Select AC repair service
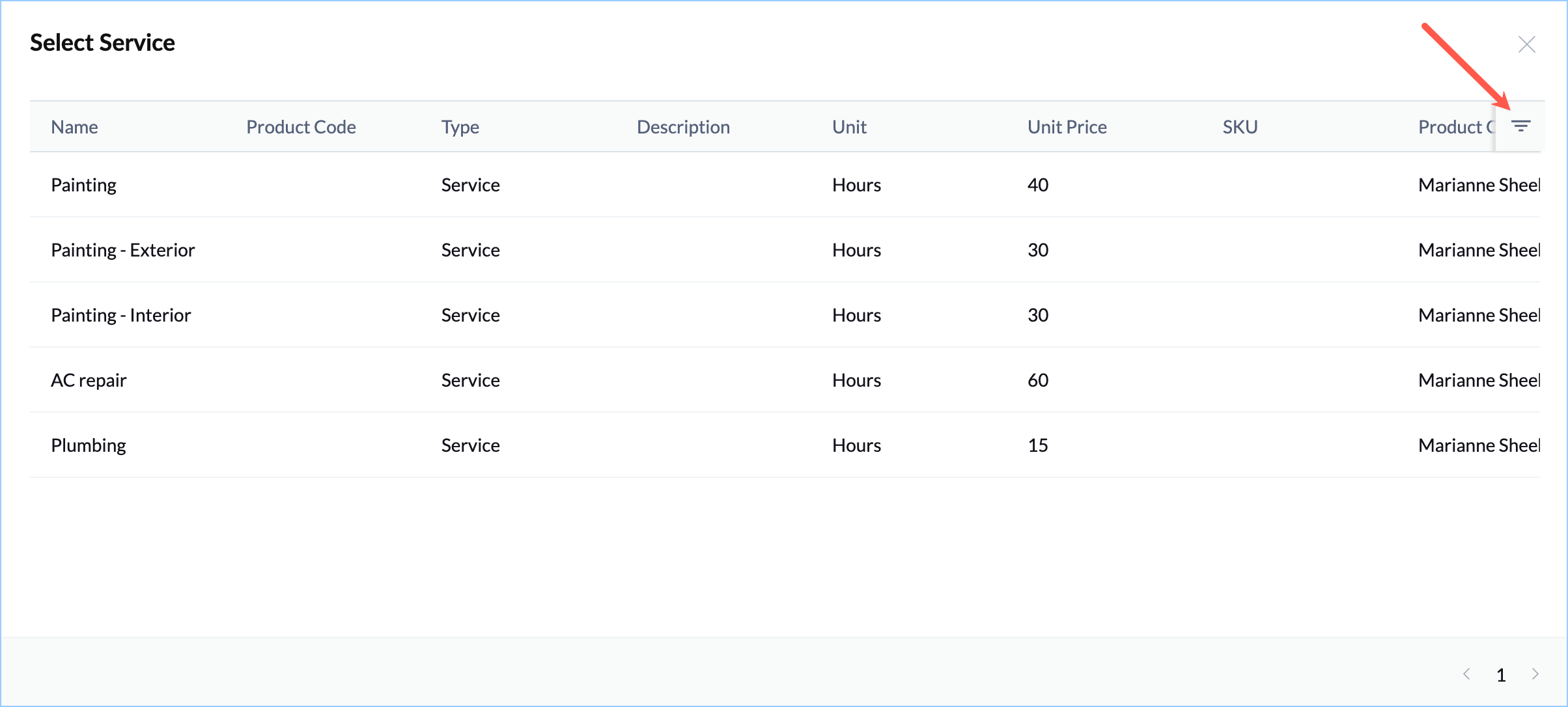Viewport: 1568px width, 707px height. pos(89,380)
